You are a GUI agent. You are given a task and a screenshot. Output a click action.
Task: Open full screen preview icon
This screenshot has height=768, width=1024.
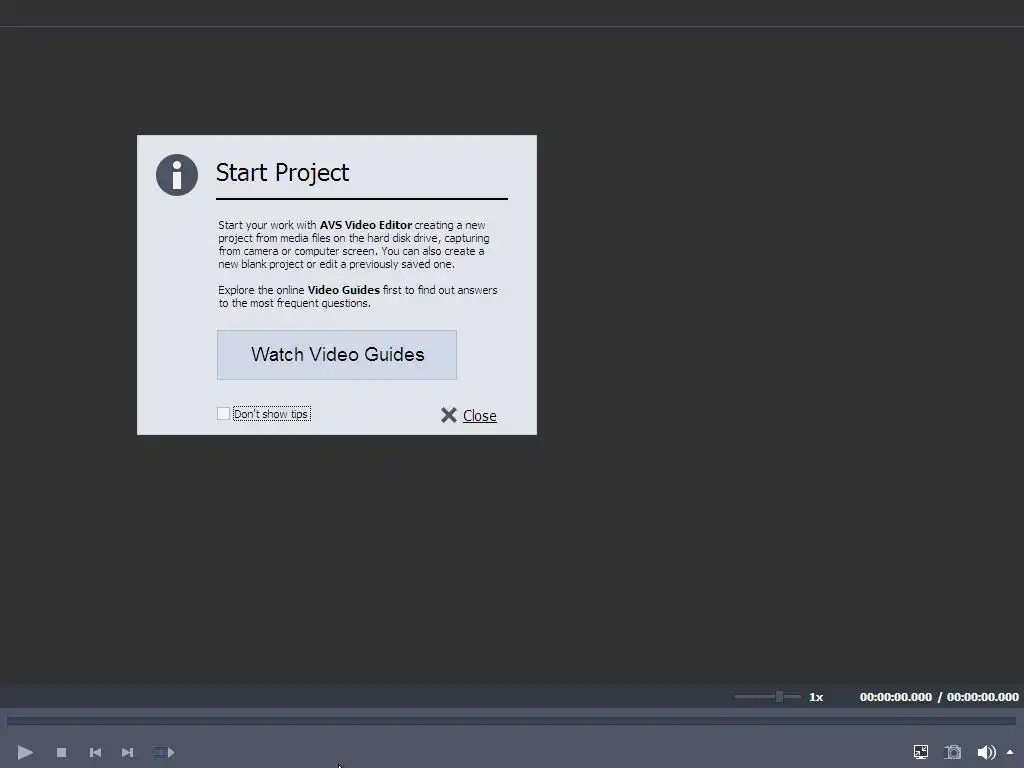(921, 752)
